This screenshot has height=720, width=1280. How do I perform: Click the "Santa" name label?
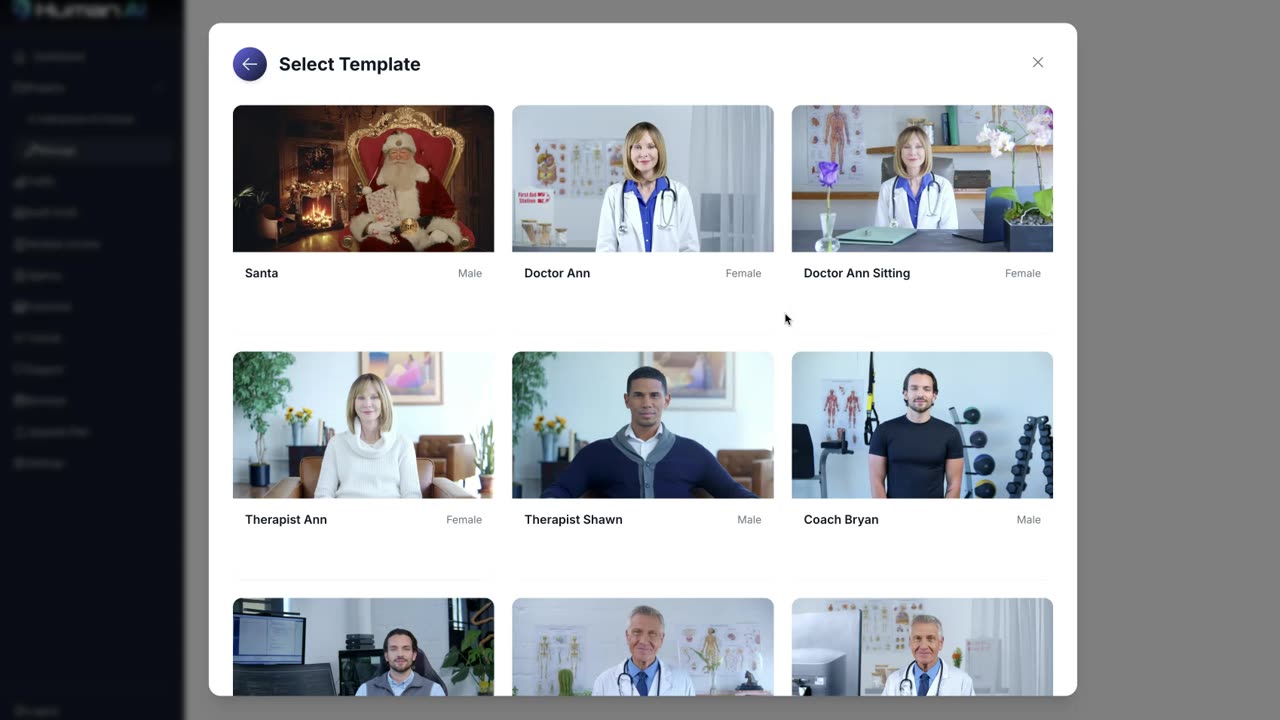coord(262,273)
